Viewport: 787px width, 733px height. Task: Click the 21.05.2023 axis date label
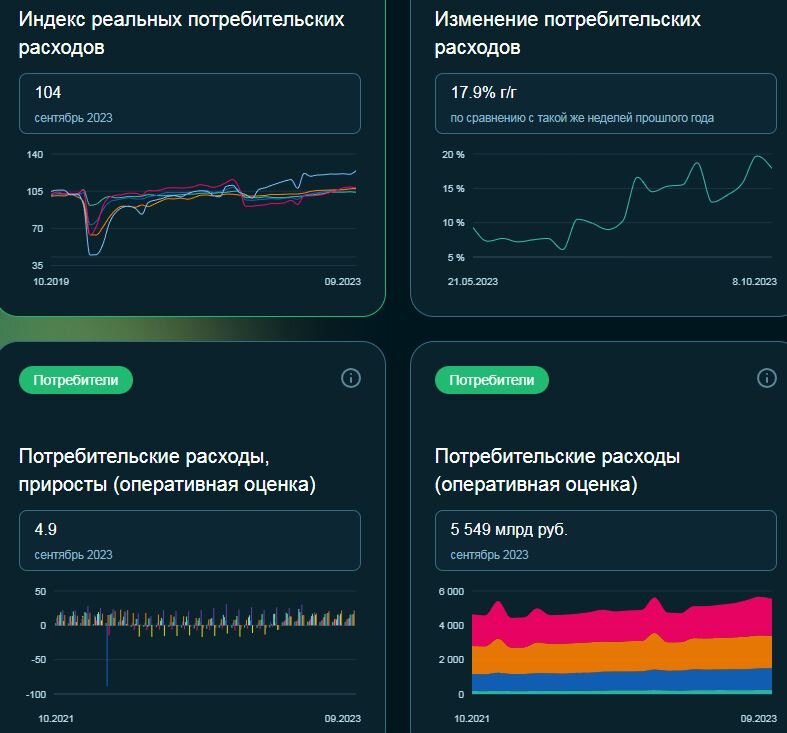473,282
